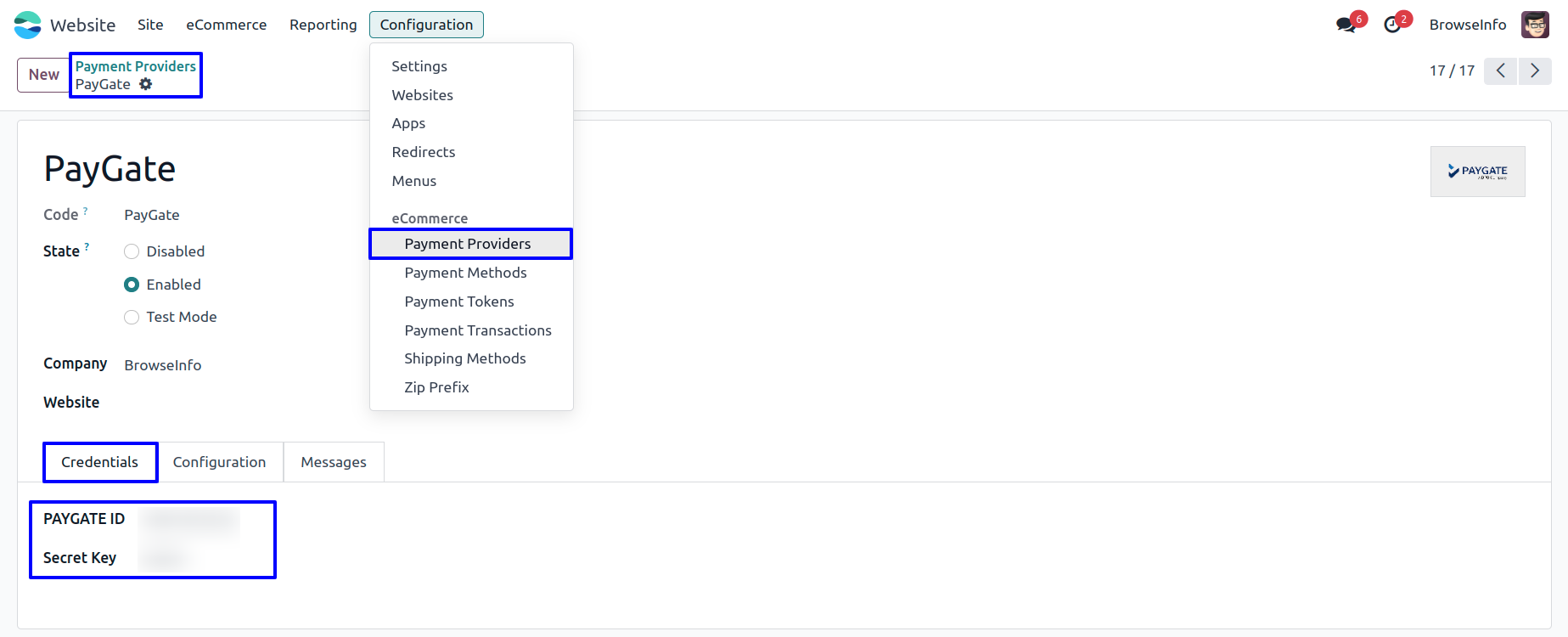Expand the Reporting top menu
Image resolution: width=1568 pixels, height=637 pixels.
(323, 25)
